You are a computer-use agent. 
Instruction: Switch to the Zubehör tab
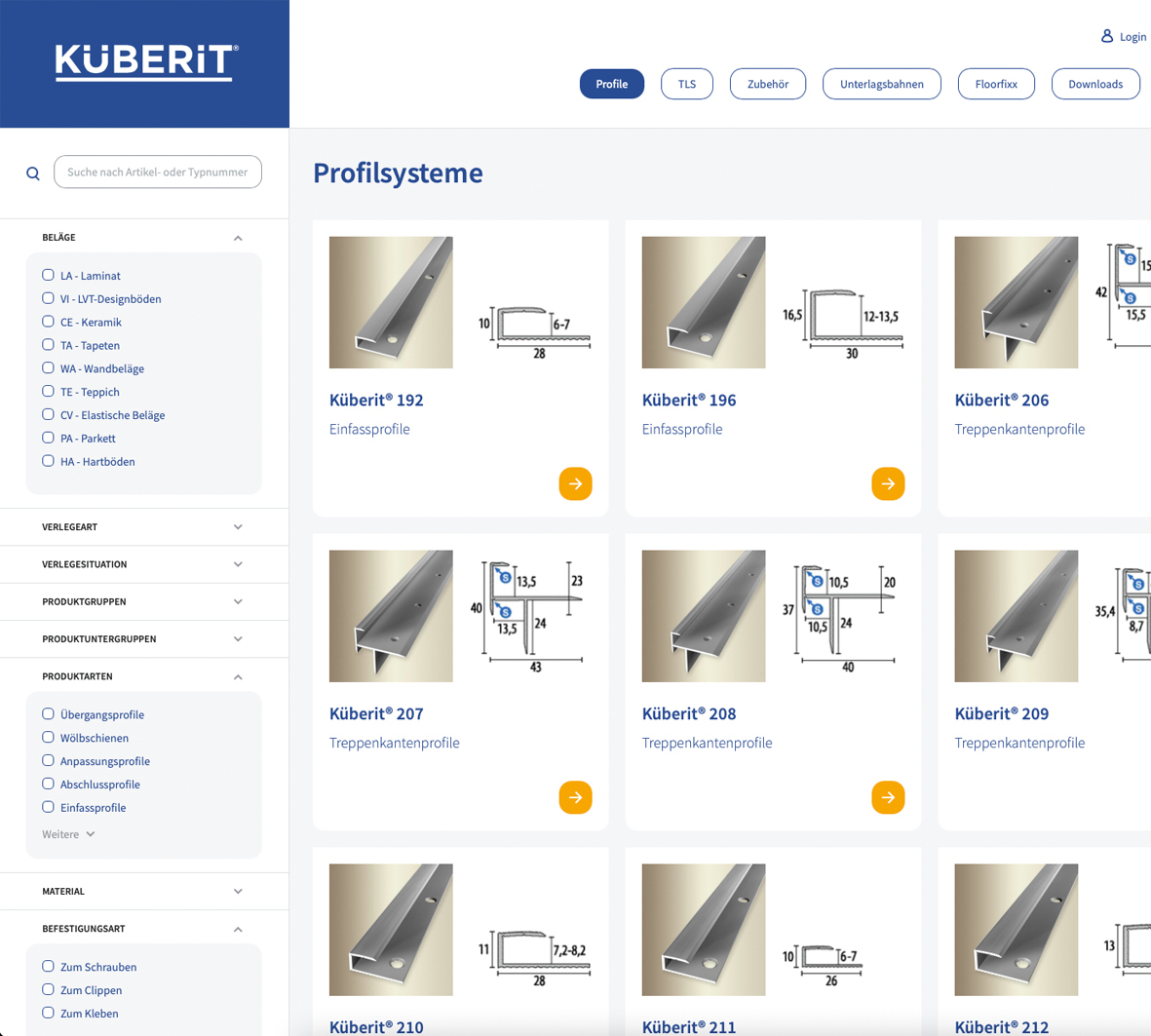pyautogui.click(x=767, y=84)
